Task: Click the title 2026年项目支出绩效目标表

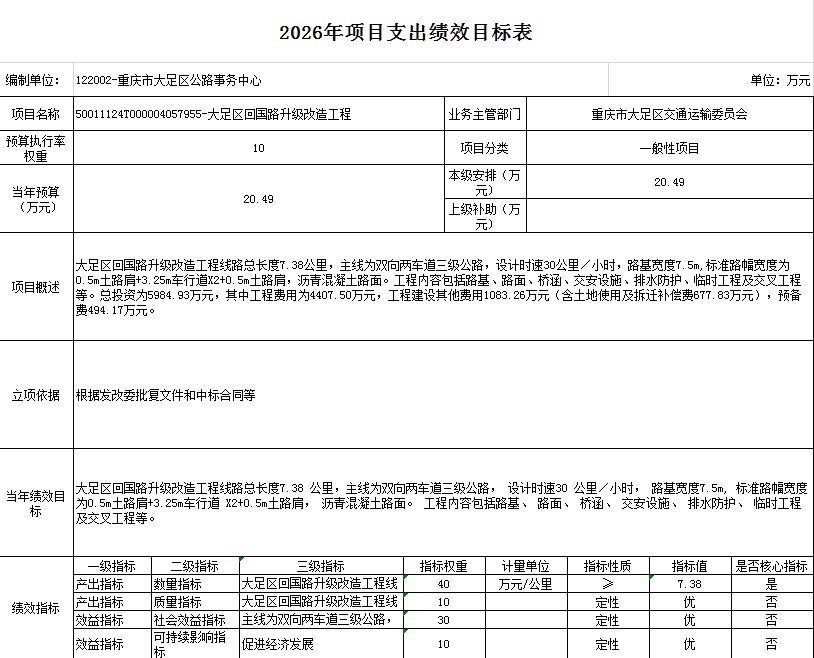Action: coord(406,33)
